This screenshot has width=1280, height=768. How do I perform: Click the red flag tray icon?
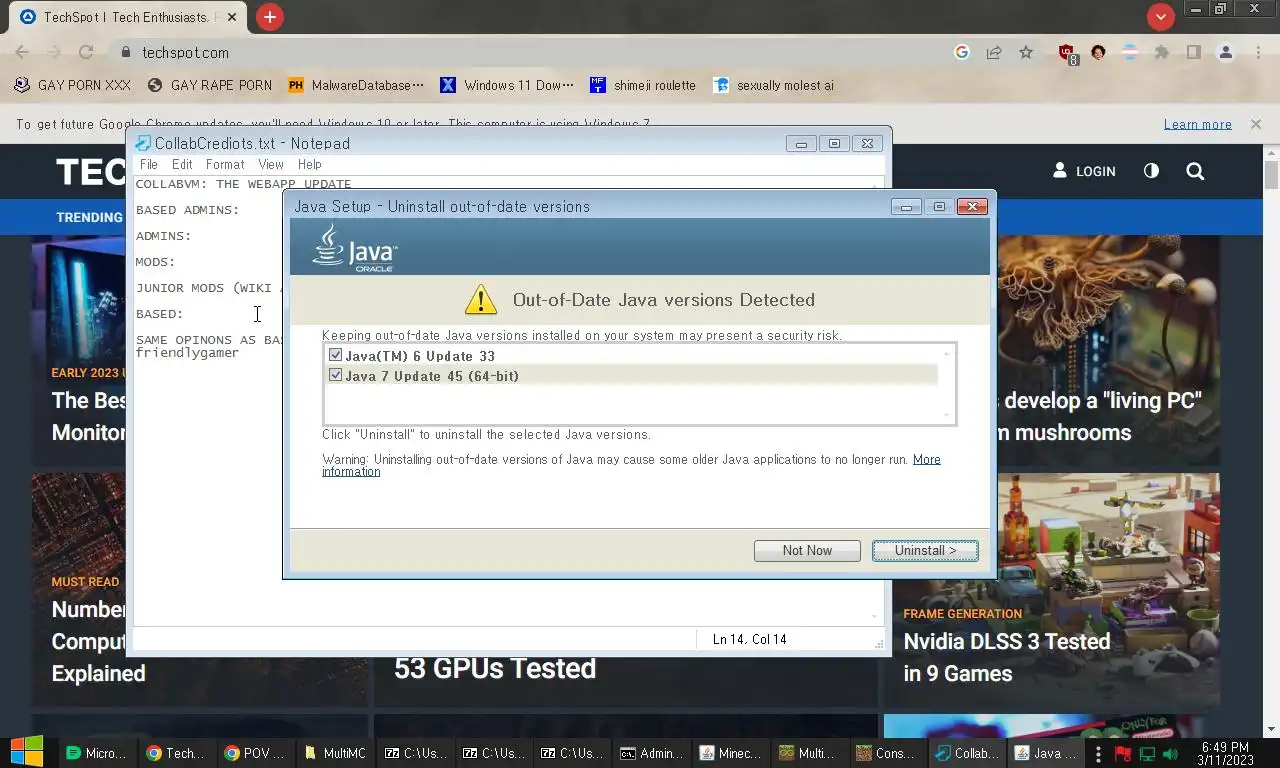1123,754
